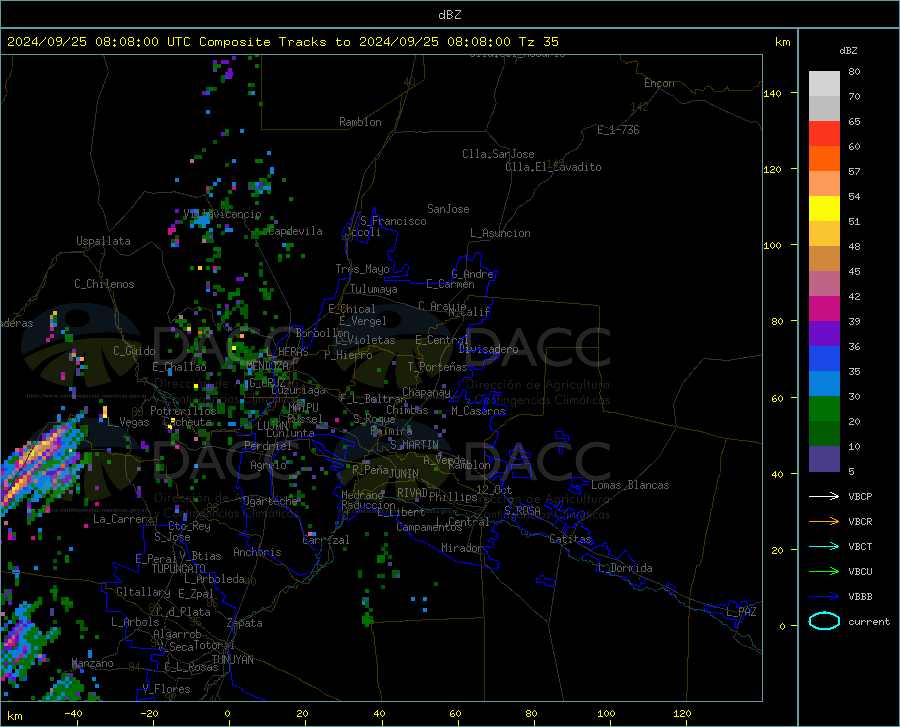This screenshot has height=727, width=900.
Task: Click the Ramblon label near top
Action: point(360,122)
